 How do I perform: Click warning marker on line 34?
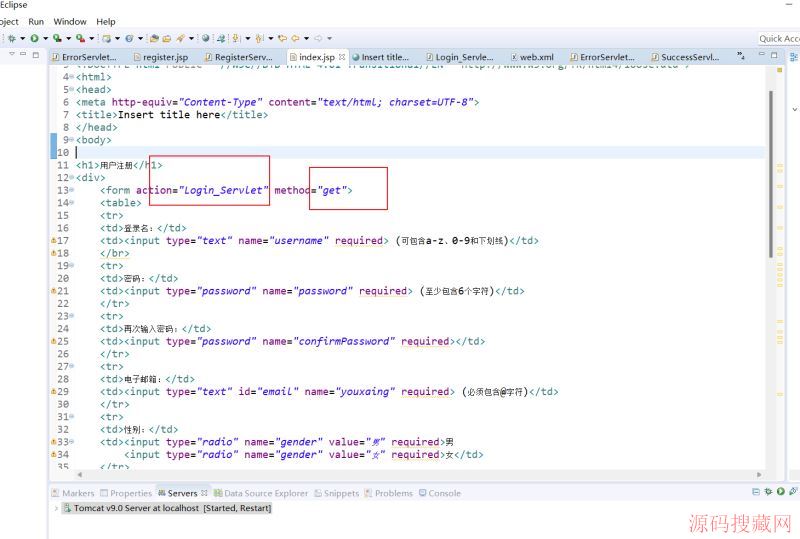(x=54, y=454)
